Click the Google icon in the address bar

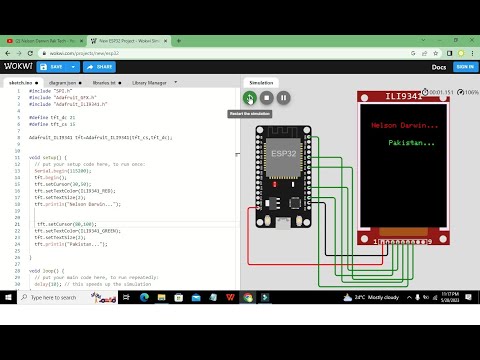(x=413, y=53)
